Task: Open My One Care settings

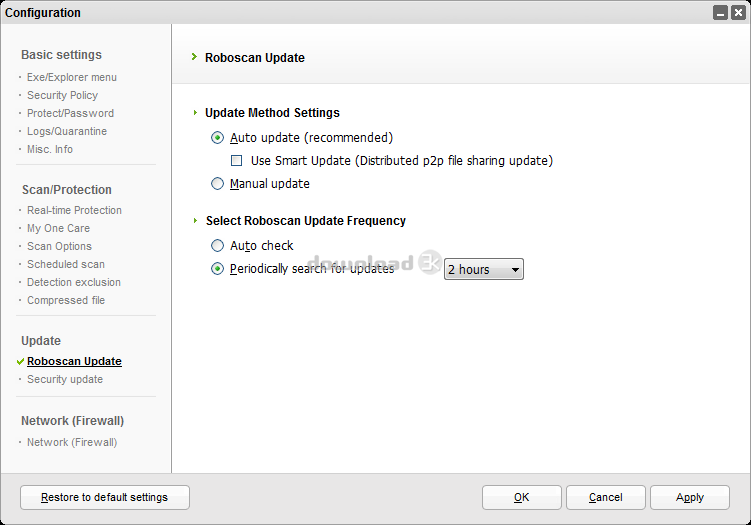Action: click(58, 228)
